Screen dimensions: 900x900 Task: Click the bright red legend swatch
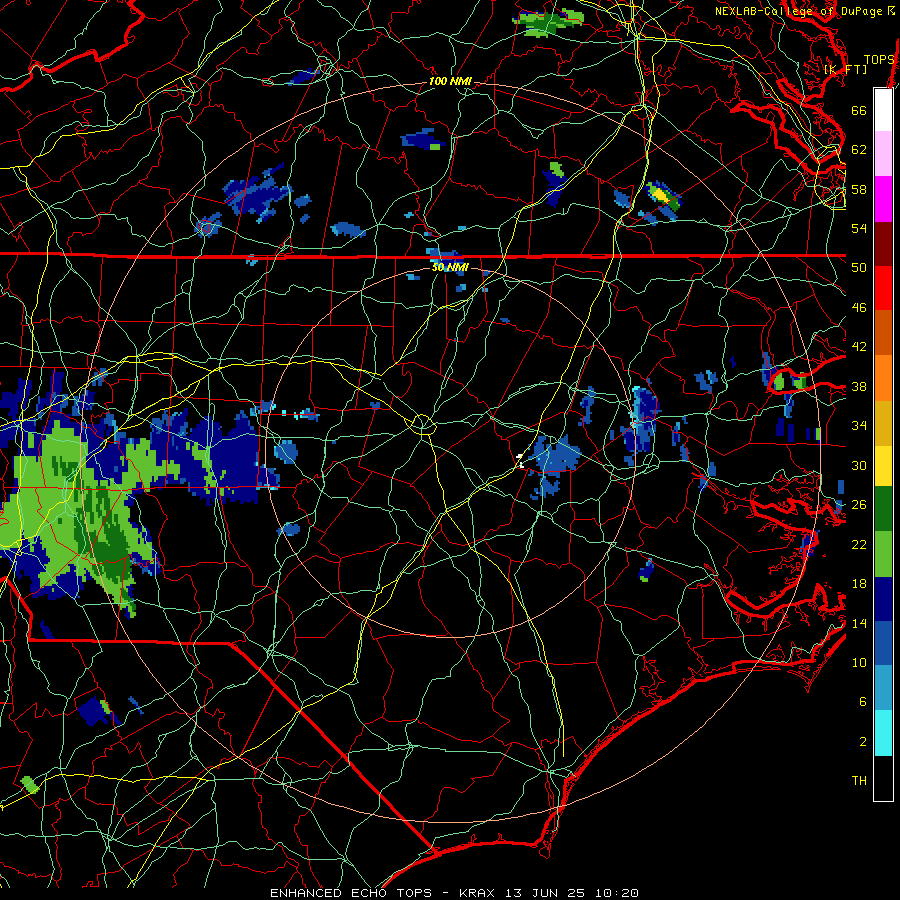883,288
